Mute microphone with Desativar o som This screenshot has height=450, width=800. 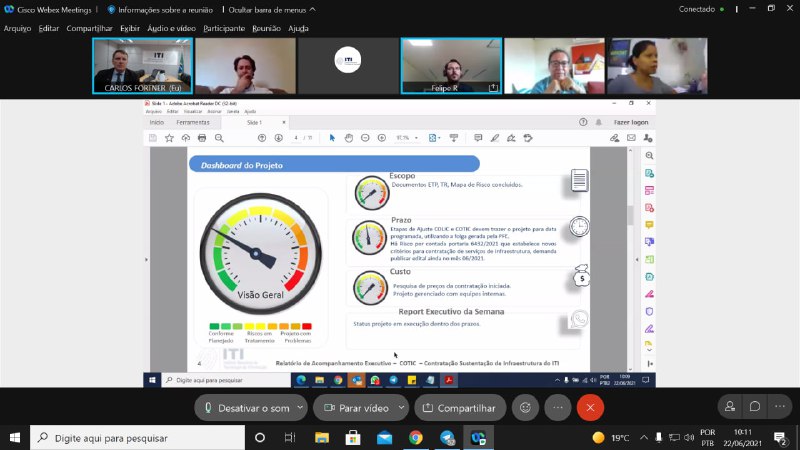(x=243, y=408)
